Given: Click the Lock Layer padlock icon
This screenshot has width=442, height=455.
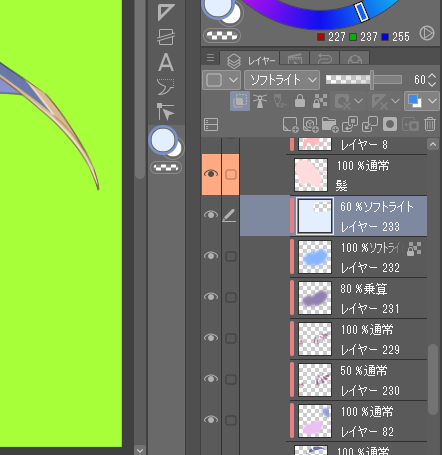Looking at the screenshot, I should (x=300, y=101).
